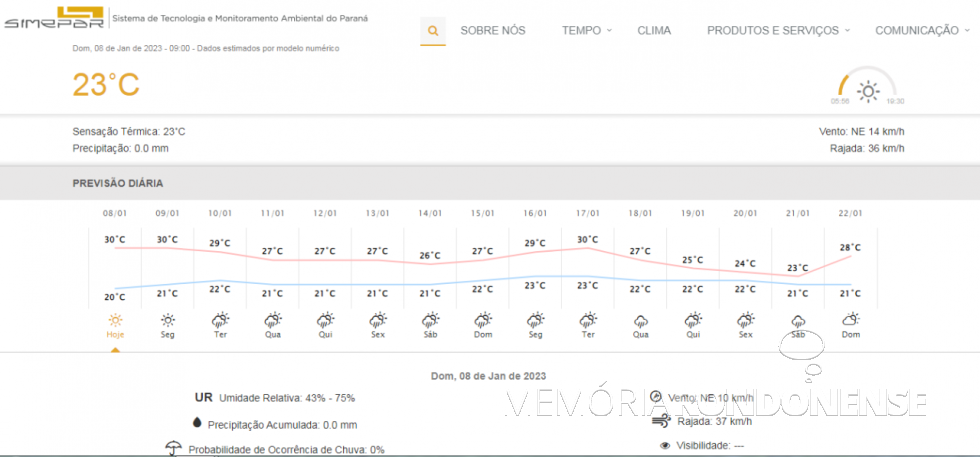The width and height of the screenshot is (980, 457).
Task: Choose Tuesday 10/01 rain forecast icon
Action: (x=220, y=320)
